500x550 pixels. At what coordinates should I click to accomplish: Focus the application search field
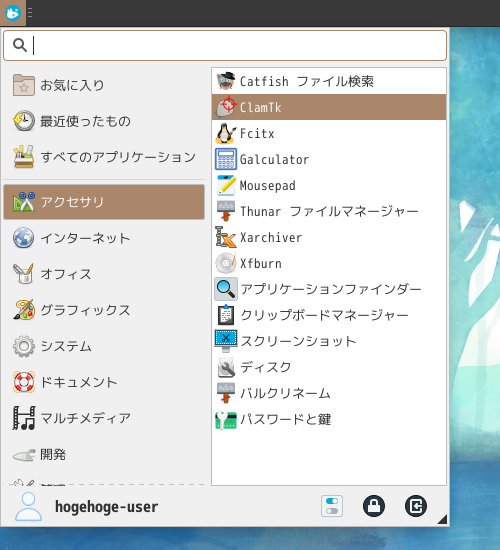pos(225,46)
